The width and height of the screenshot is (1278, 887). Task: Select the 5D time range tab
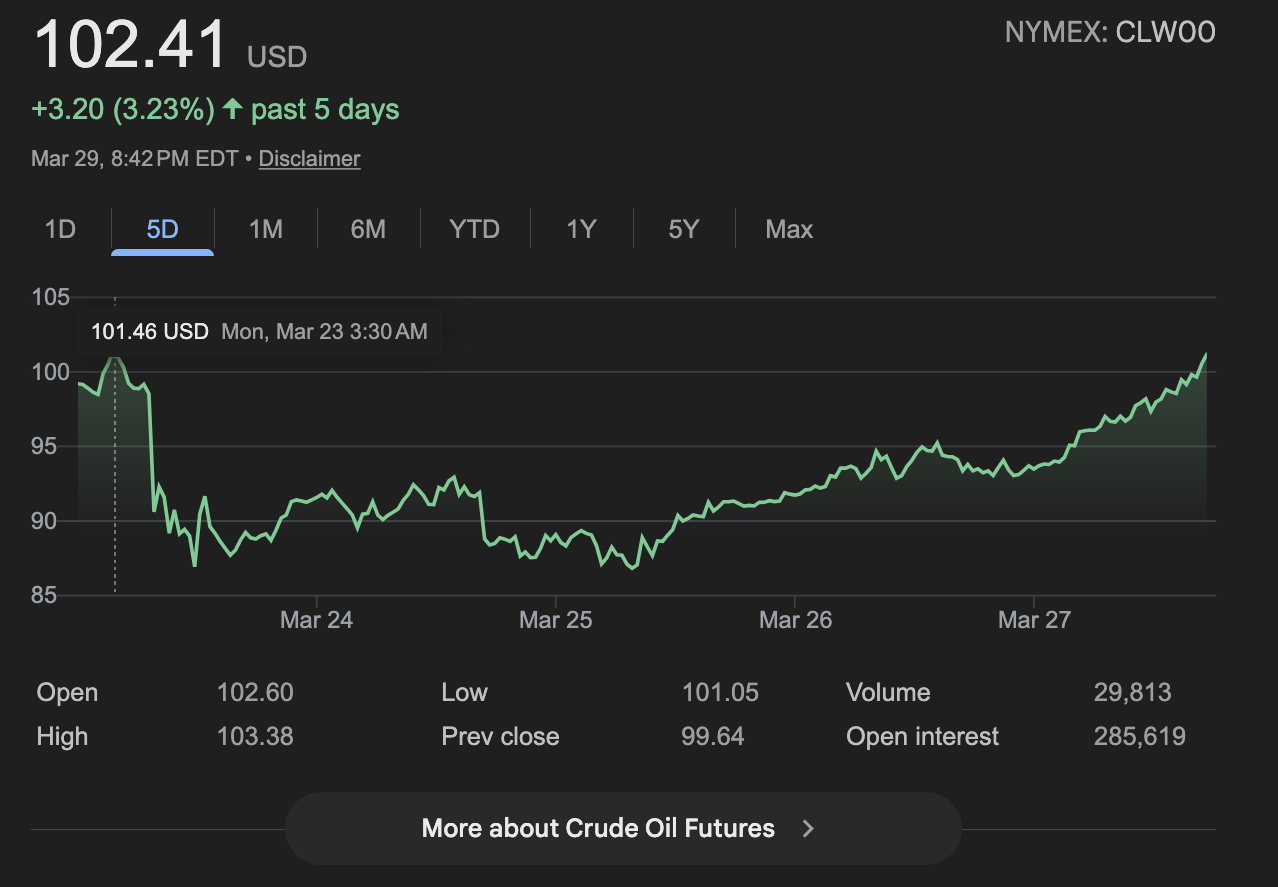(162, 229)
